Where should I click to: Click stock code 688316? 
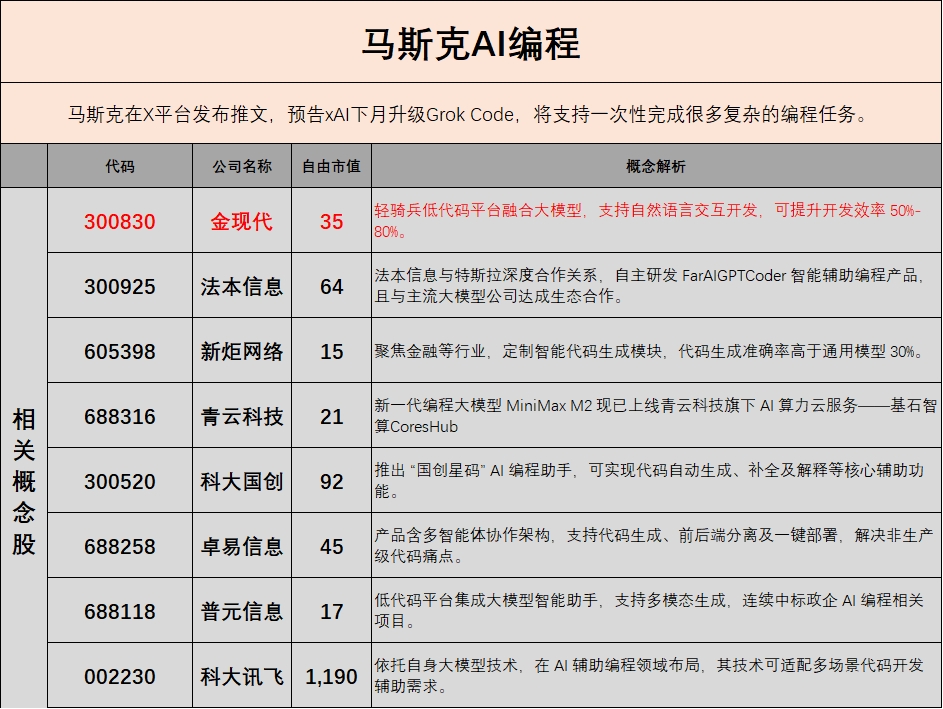(x=120, y=416)
